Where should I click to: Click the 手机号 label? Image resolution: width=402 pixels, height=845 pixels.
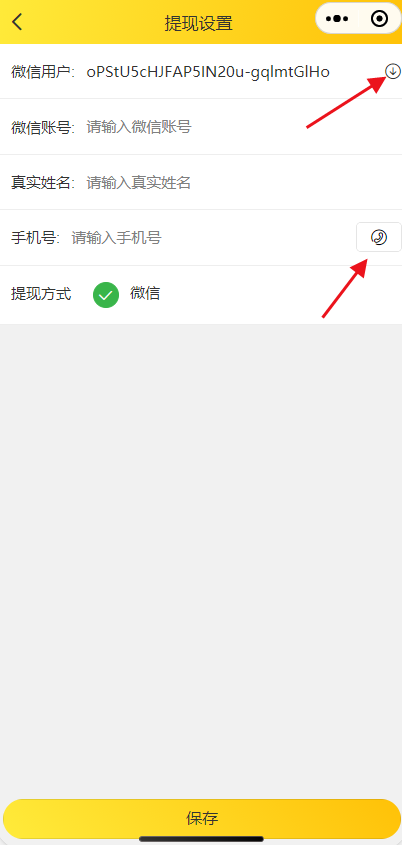coord(35,238)
